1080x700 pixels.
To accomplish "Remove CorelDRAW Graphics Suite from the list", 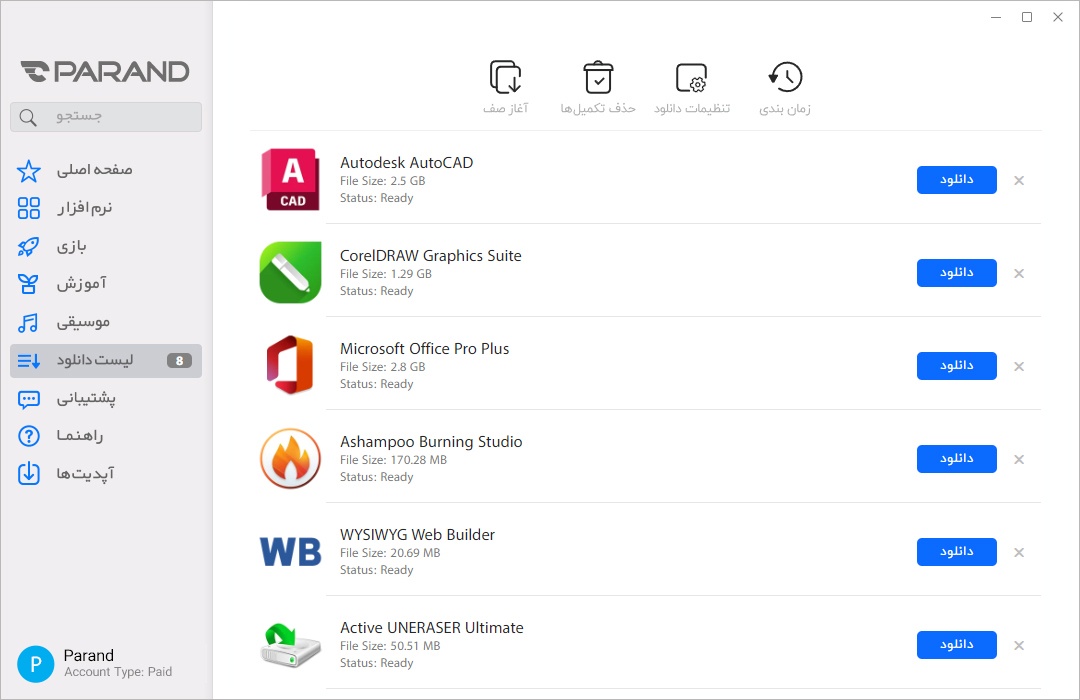I will point(1019,274).
